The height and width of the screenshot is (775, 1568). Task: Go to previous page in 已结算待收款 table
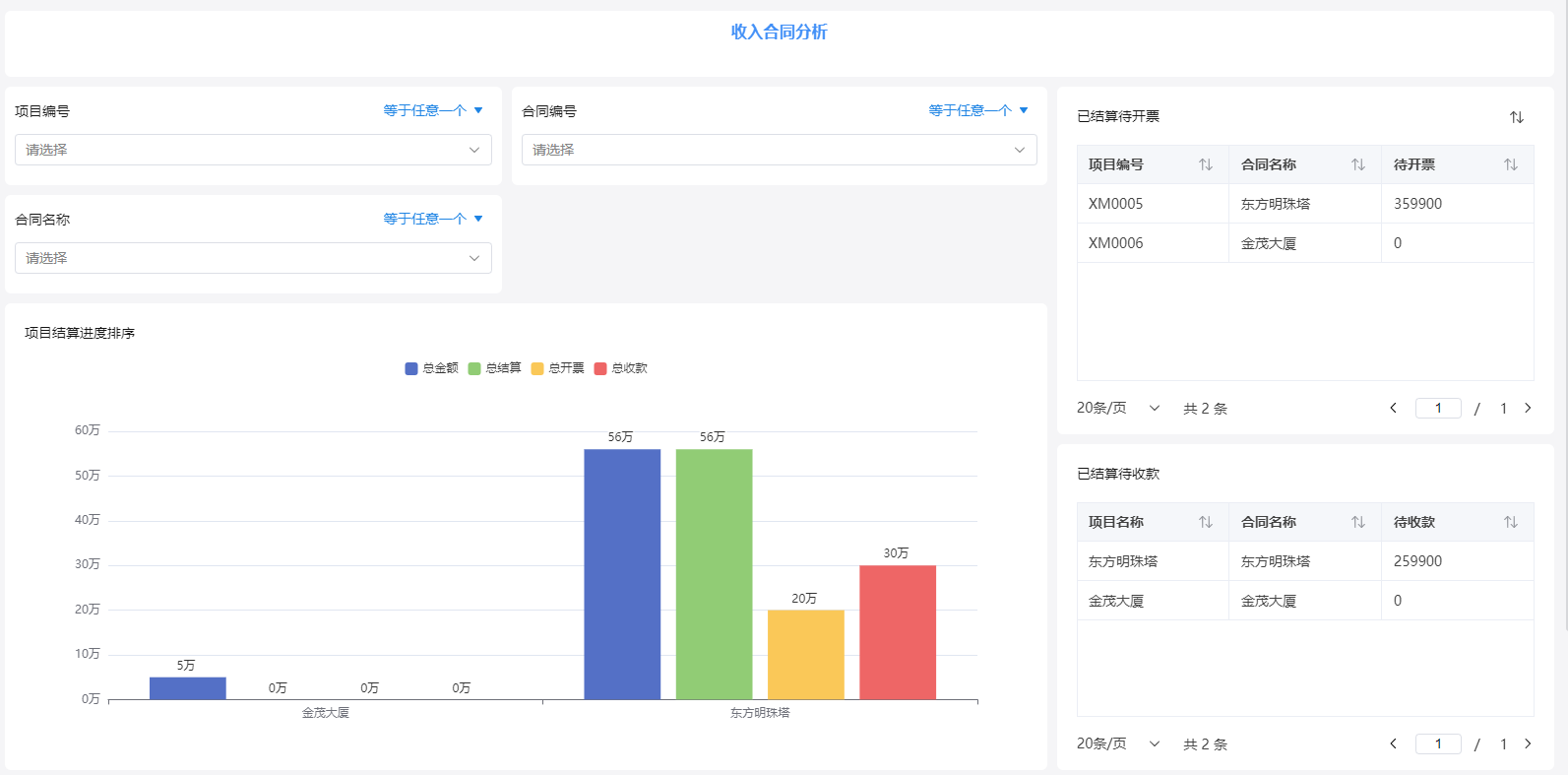[1393, 743]
